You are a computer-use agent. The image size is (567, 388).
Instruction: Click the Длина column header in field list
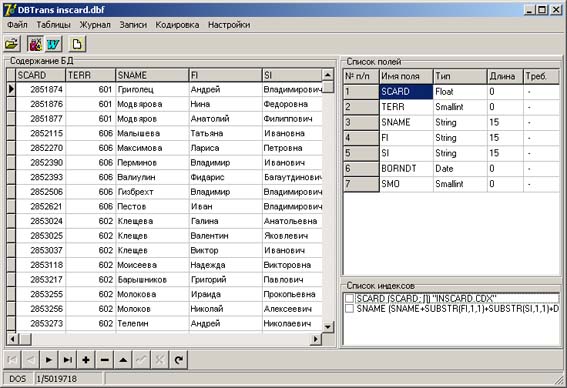[505, 76]
